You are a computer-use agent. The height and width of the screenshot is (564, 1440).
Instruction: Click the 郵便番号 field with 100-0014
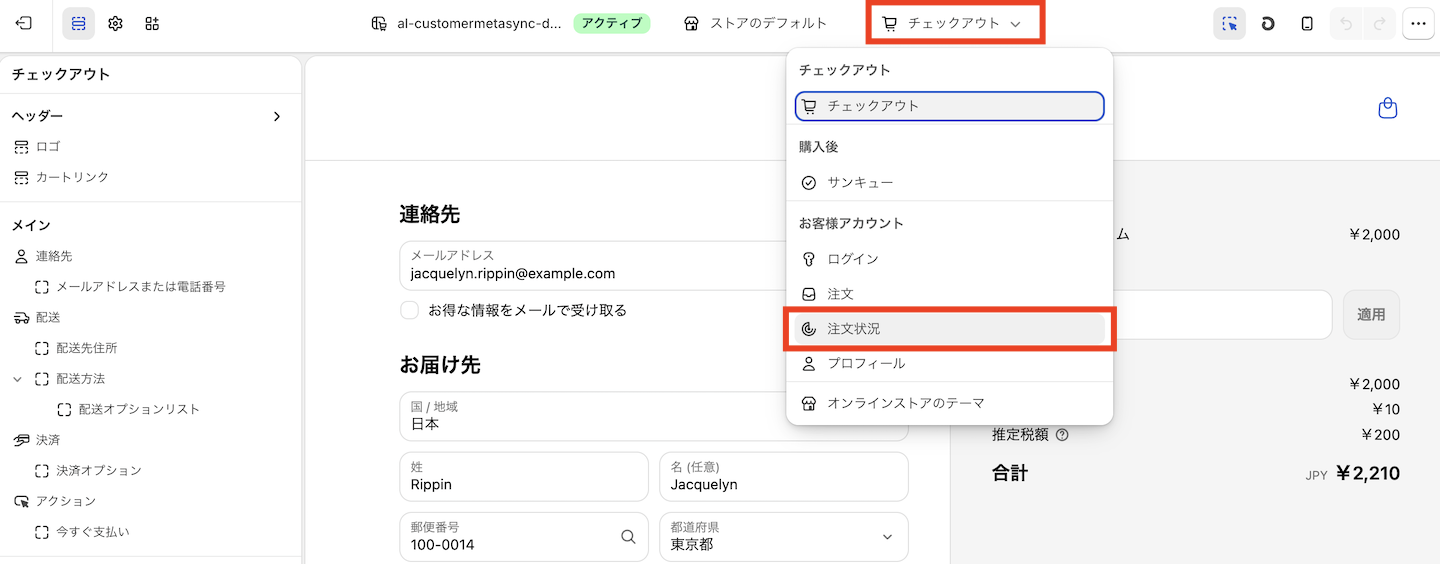[524, 537]
